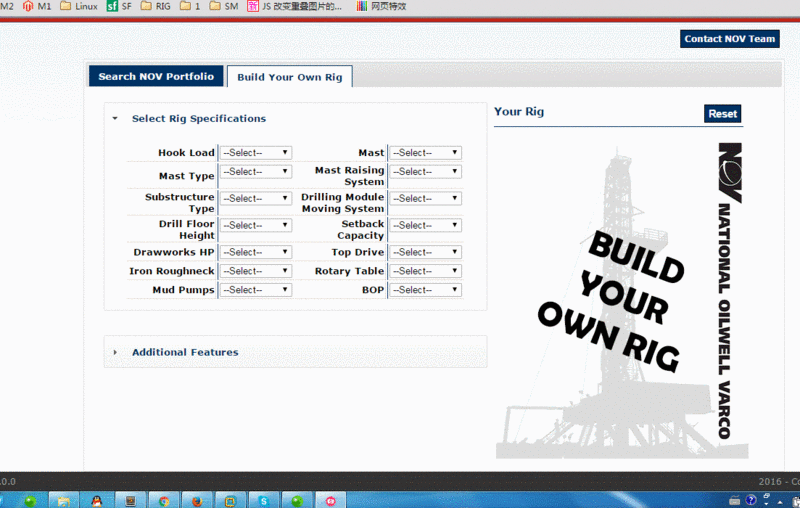Click the Build Your Own Rig image
This screenshot has width=800, height=508.
tap(621, 300)
